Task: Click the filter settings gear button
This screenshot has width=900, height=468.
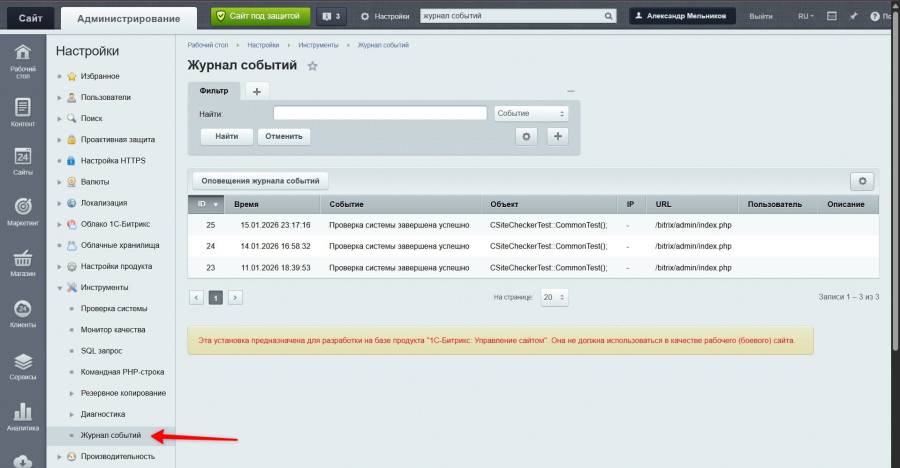Action: click(x=527, y=137)
